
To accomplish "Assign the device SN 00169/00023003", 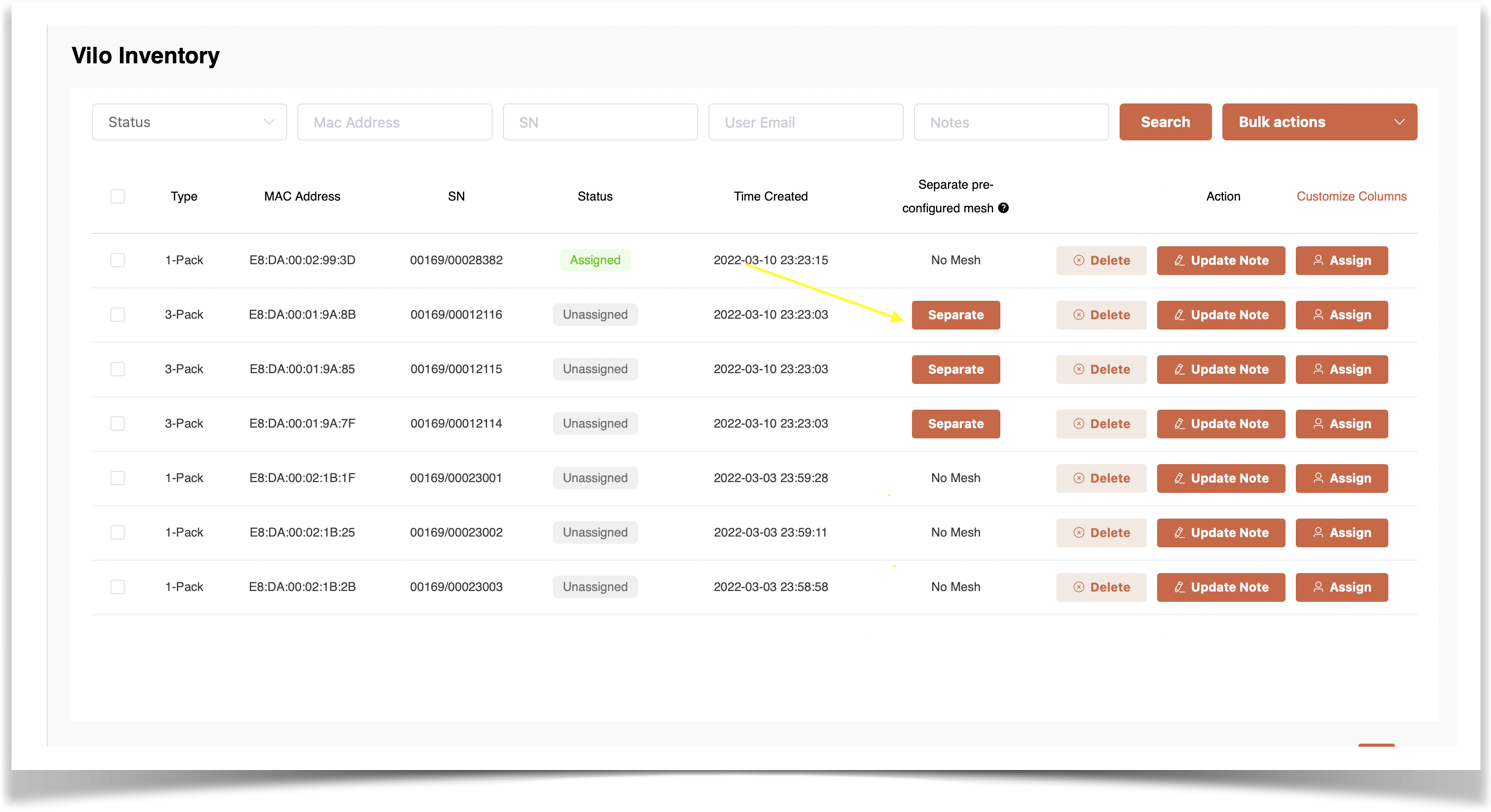I will [1342, 587].
